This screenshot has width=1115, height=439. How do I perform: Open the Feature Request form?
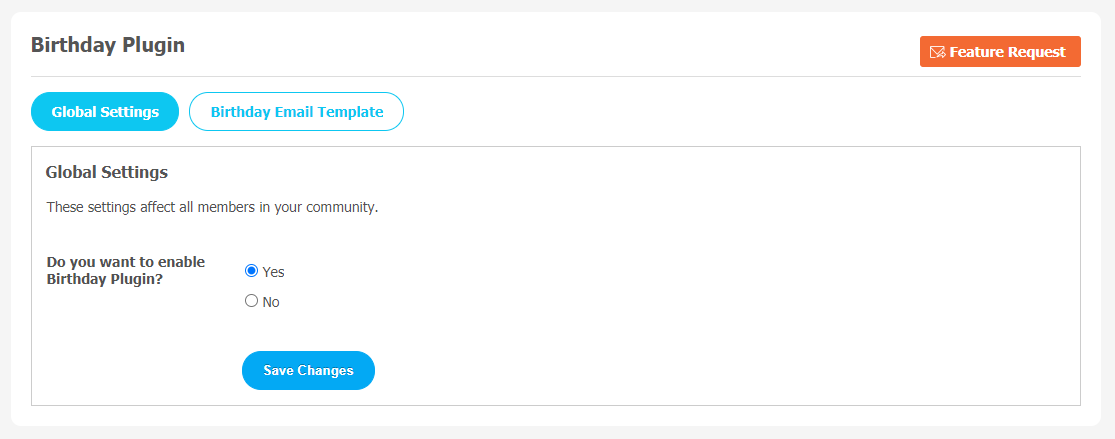click(x=1000, y=52)
